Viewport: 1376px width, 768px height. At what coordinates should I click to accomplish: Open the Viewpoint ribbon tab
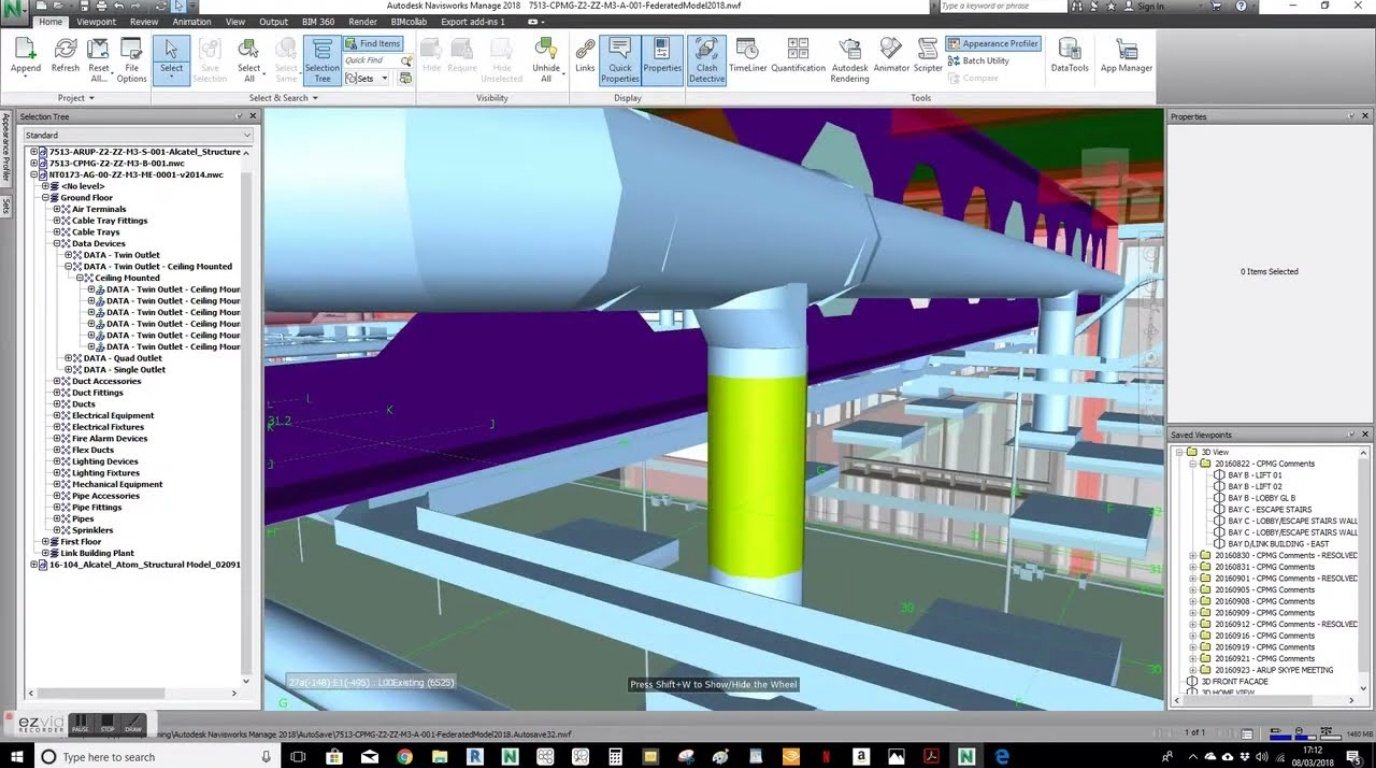point(96,21)
